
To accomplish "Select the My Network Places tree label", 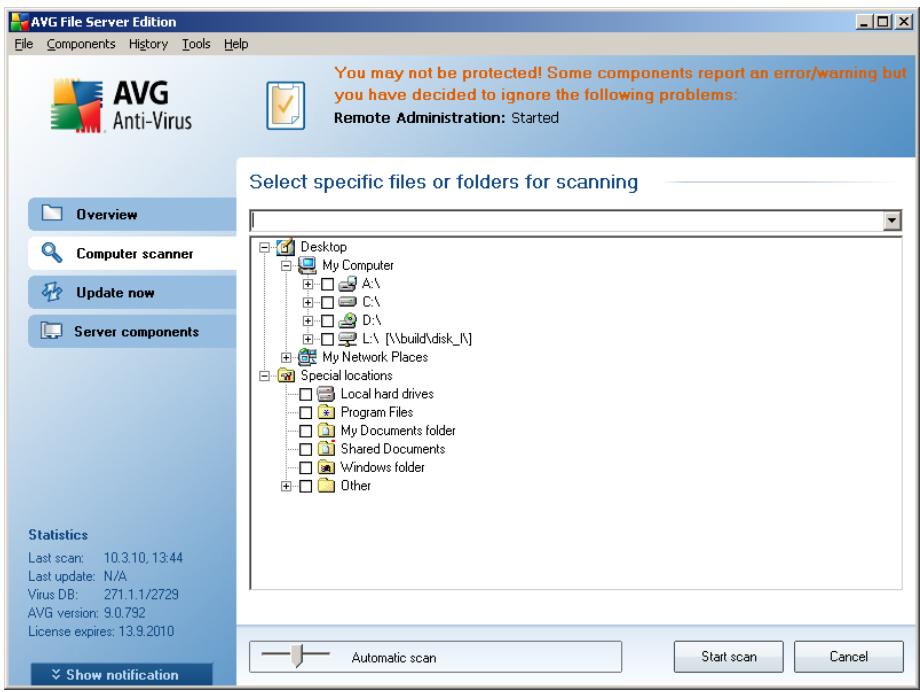I will point(375,357).
